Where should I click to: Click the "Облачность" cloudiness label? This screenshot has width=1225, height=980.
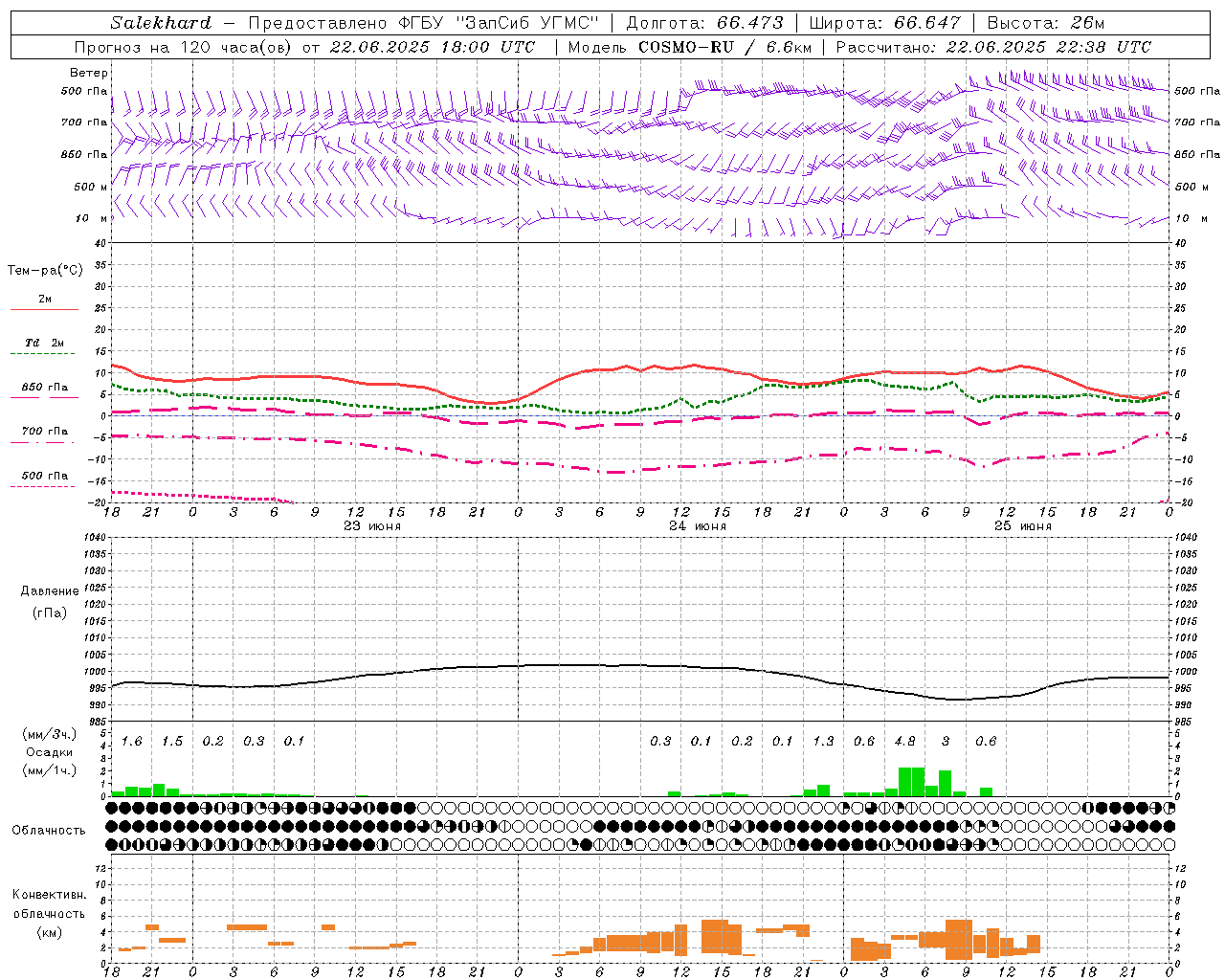(49, 831)
